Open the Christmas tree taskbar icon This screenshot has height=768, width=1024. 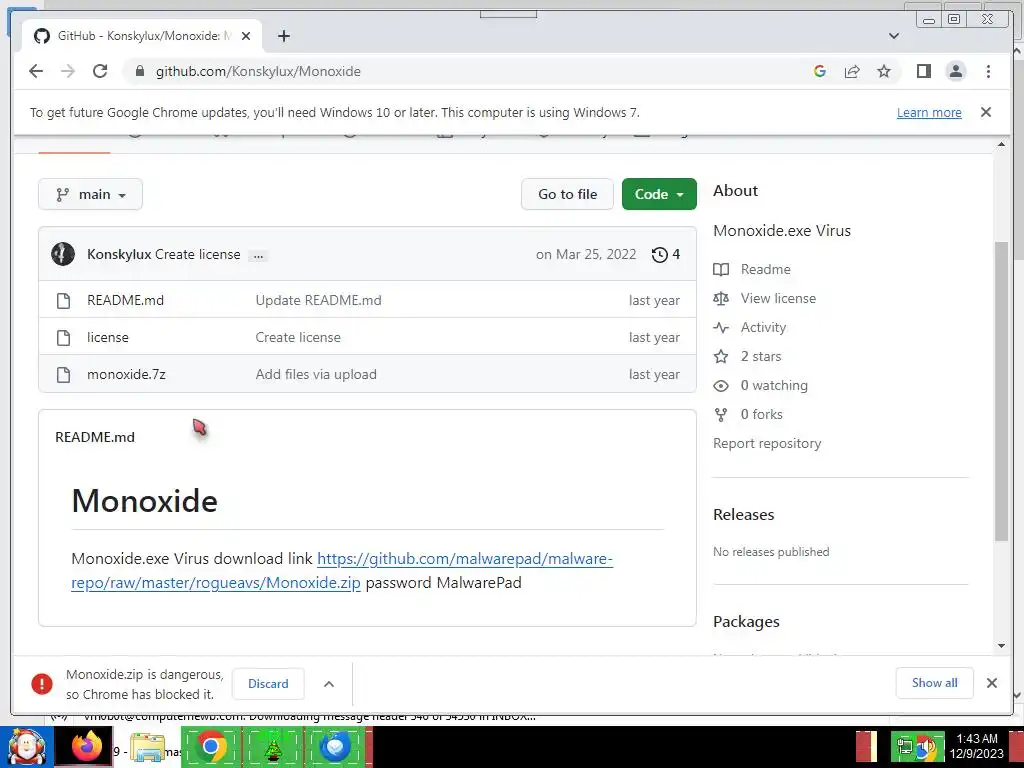click(x=272, y=748)
